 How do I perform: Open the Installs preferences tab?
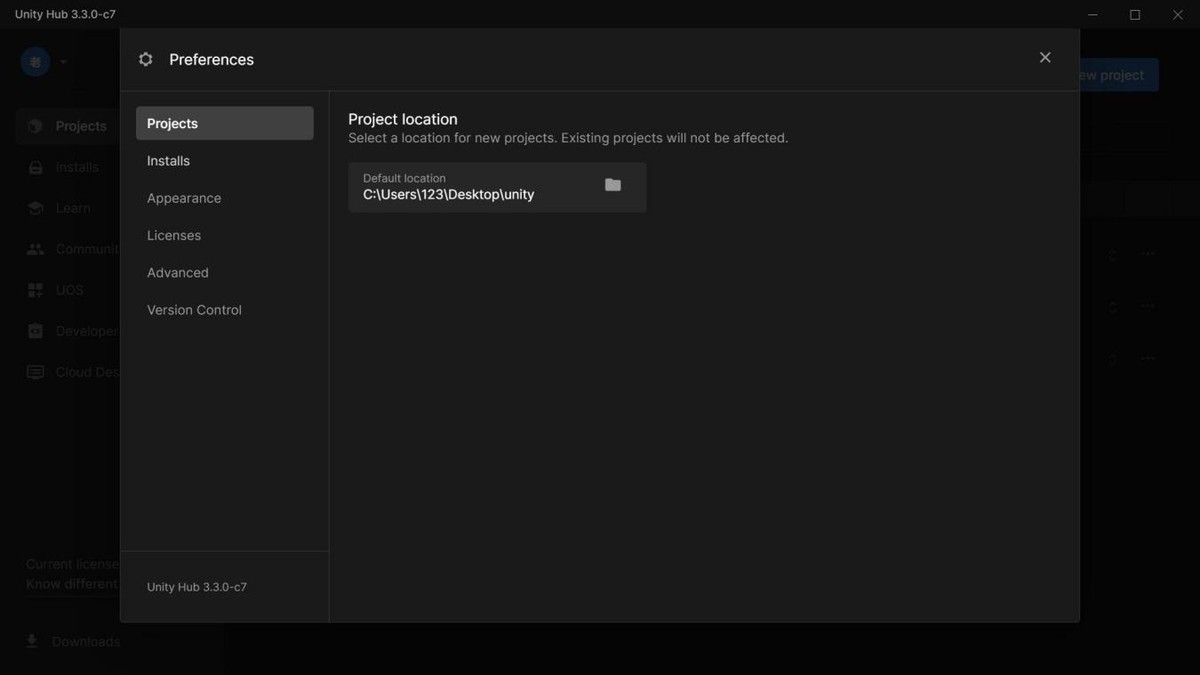click(x=225, y=161)
